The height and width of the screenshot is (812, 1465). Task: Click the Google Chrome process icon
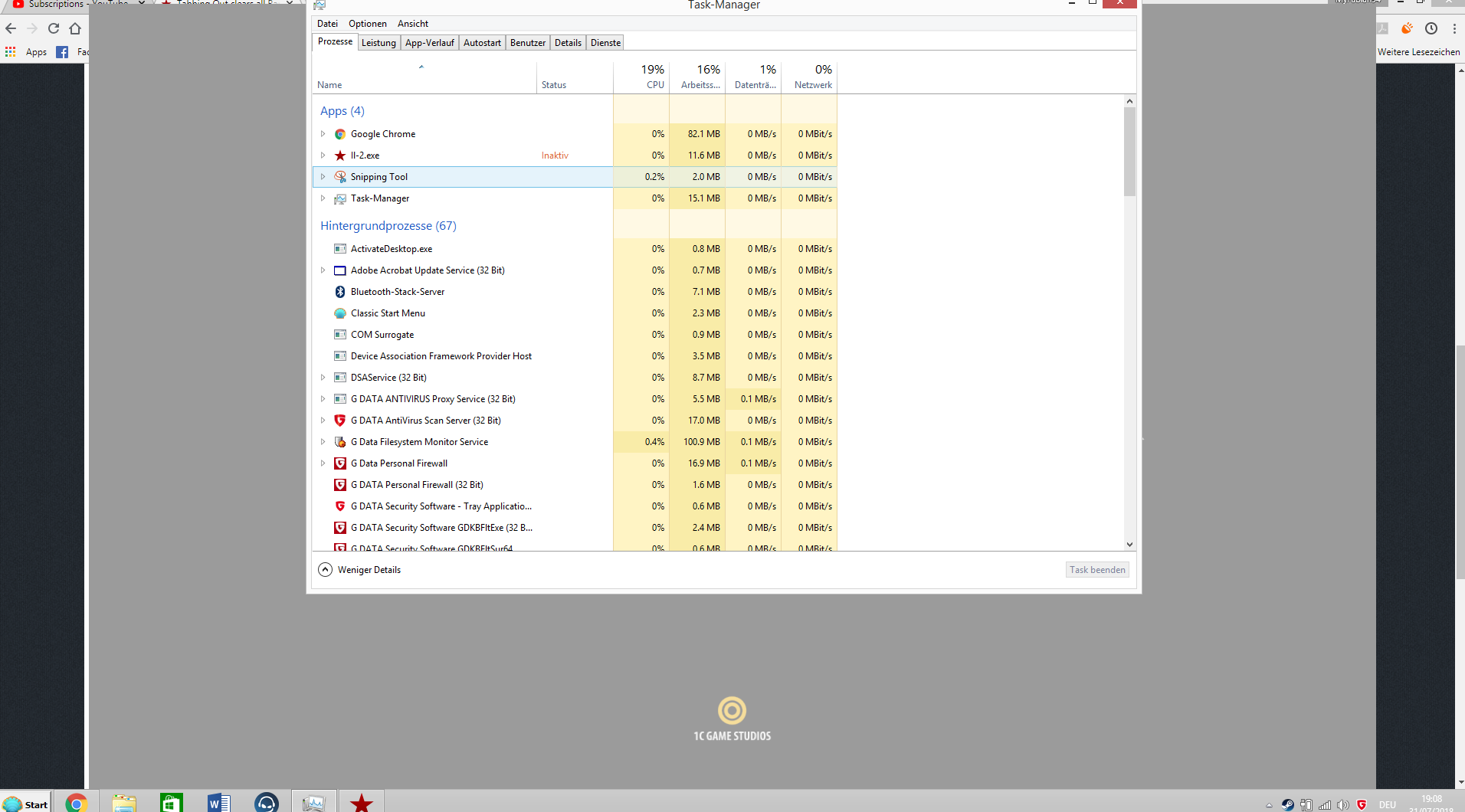(340, 134)
